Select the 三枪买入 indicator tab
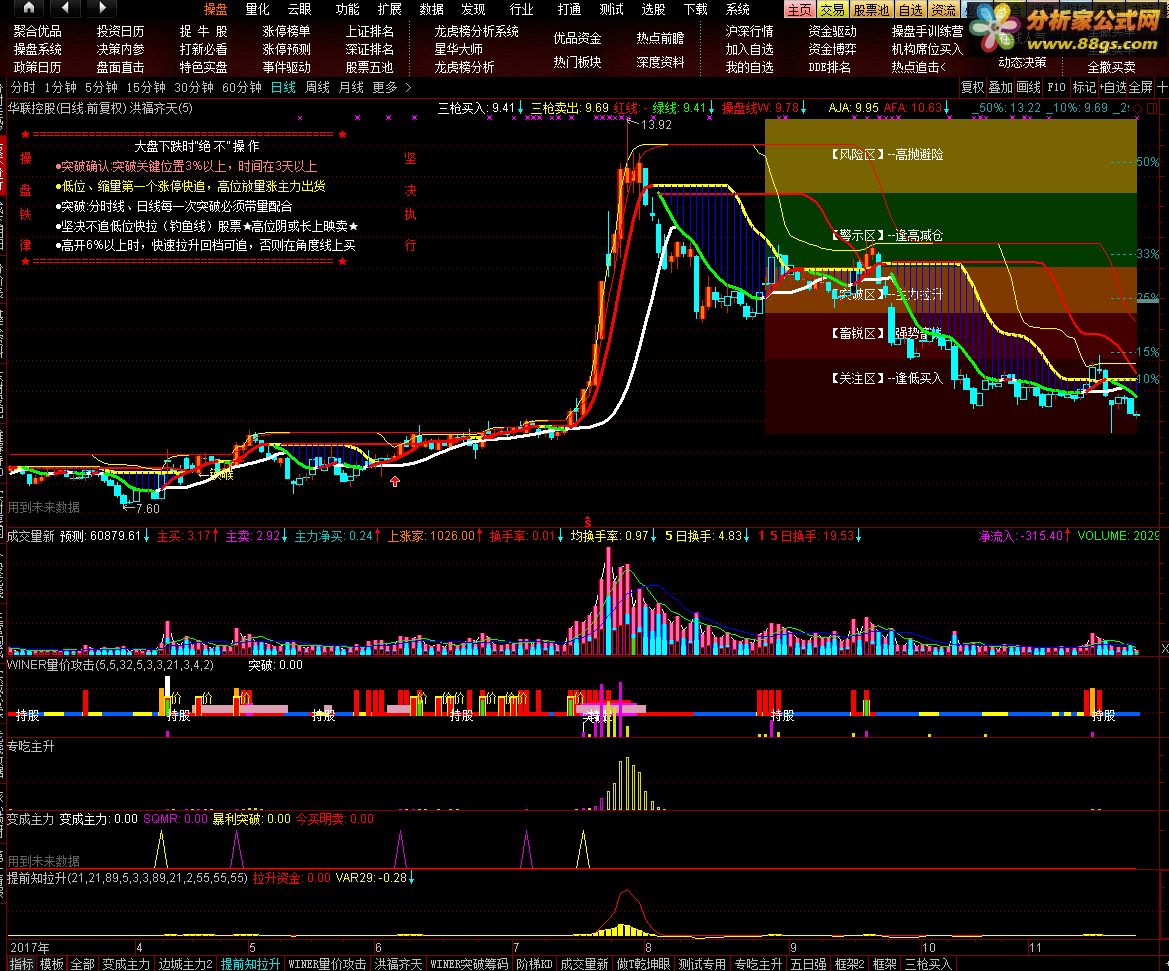Screen dimensions: 1169x971 (929, 964)
